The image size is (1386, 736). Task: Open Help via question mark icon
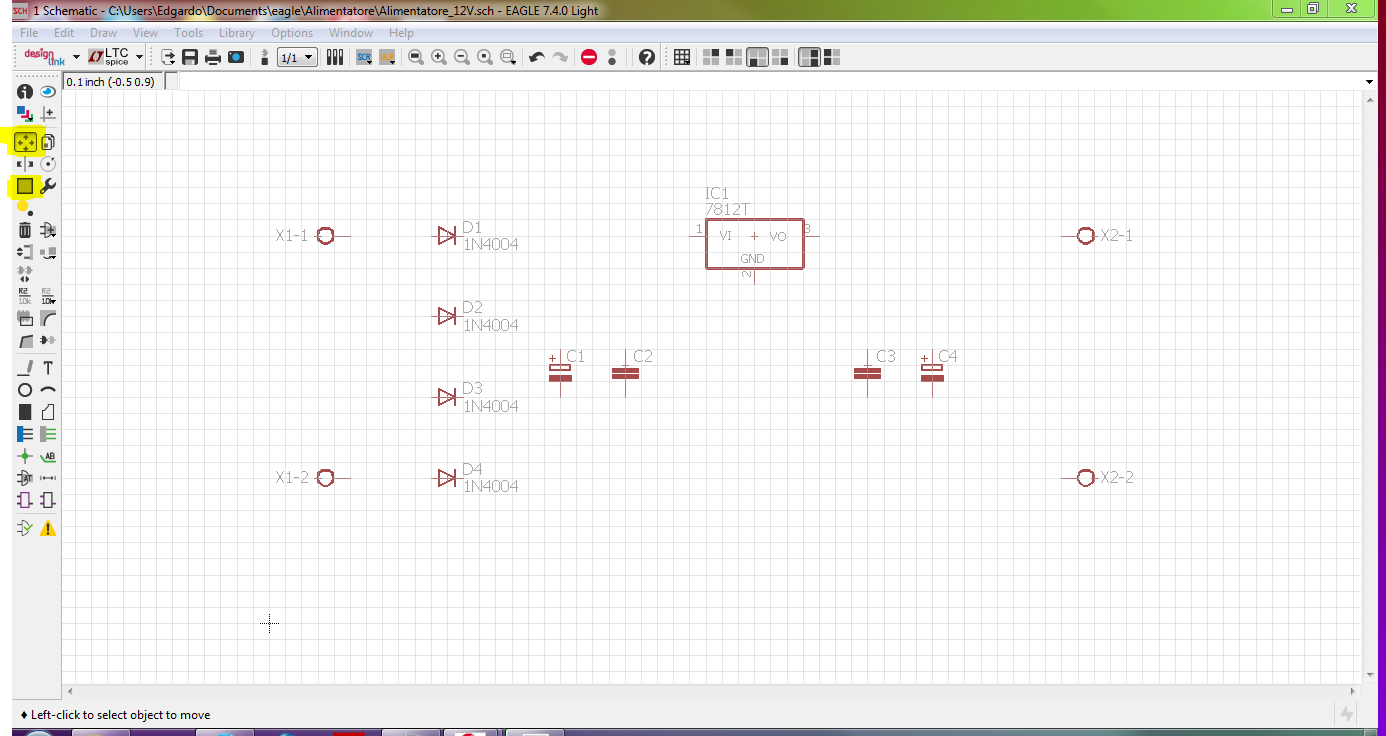point(647,57)
